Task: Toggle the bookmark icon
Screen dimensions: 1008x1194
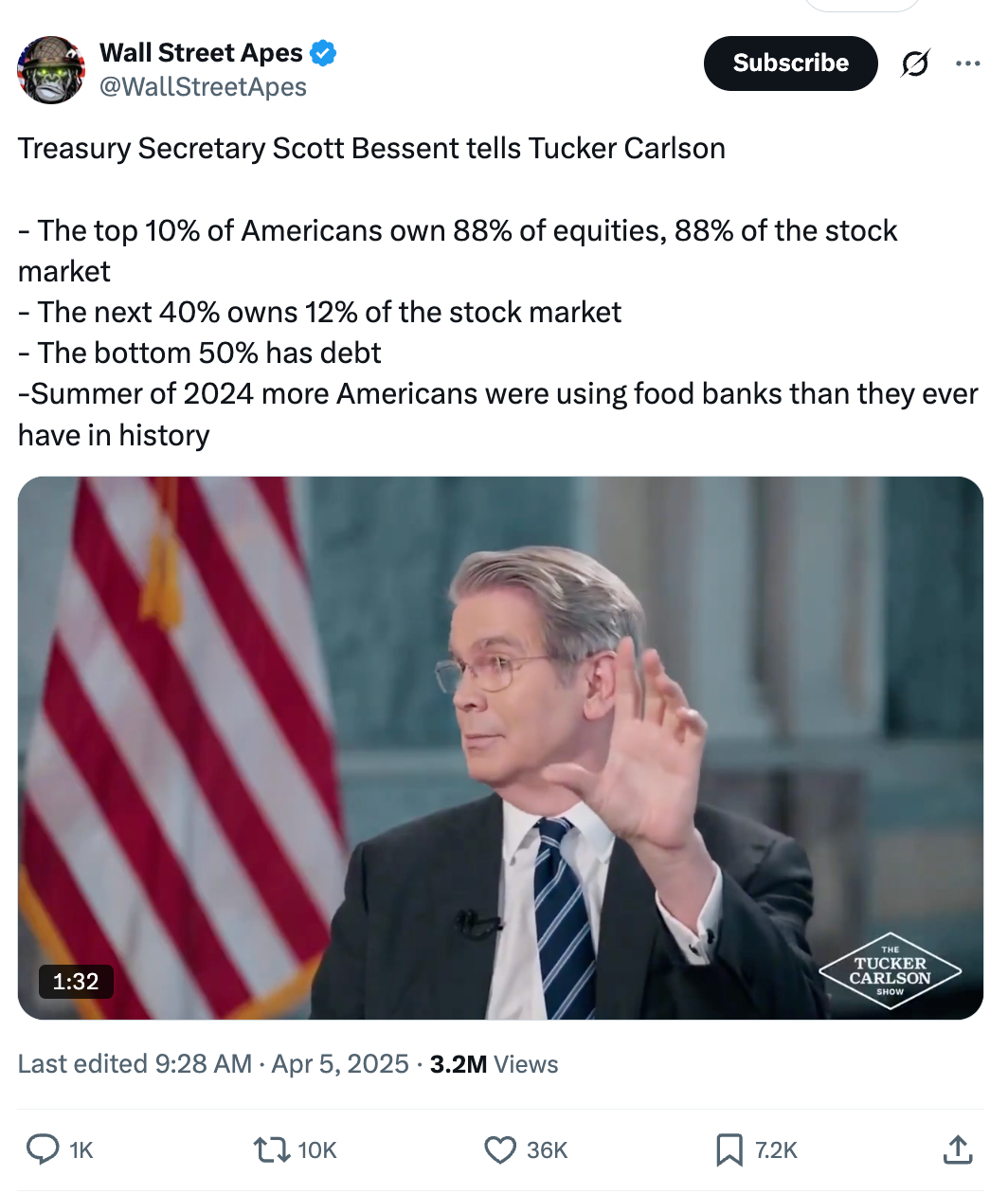Action: point(729,1149)
